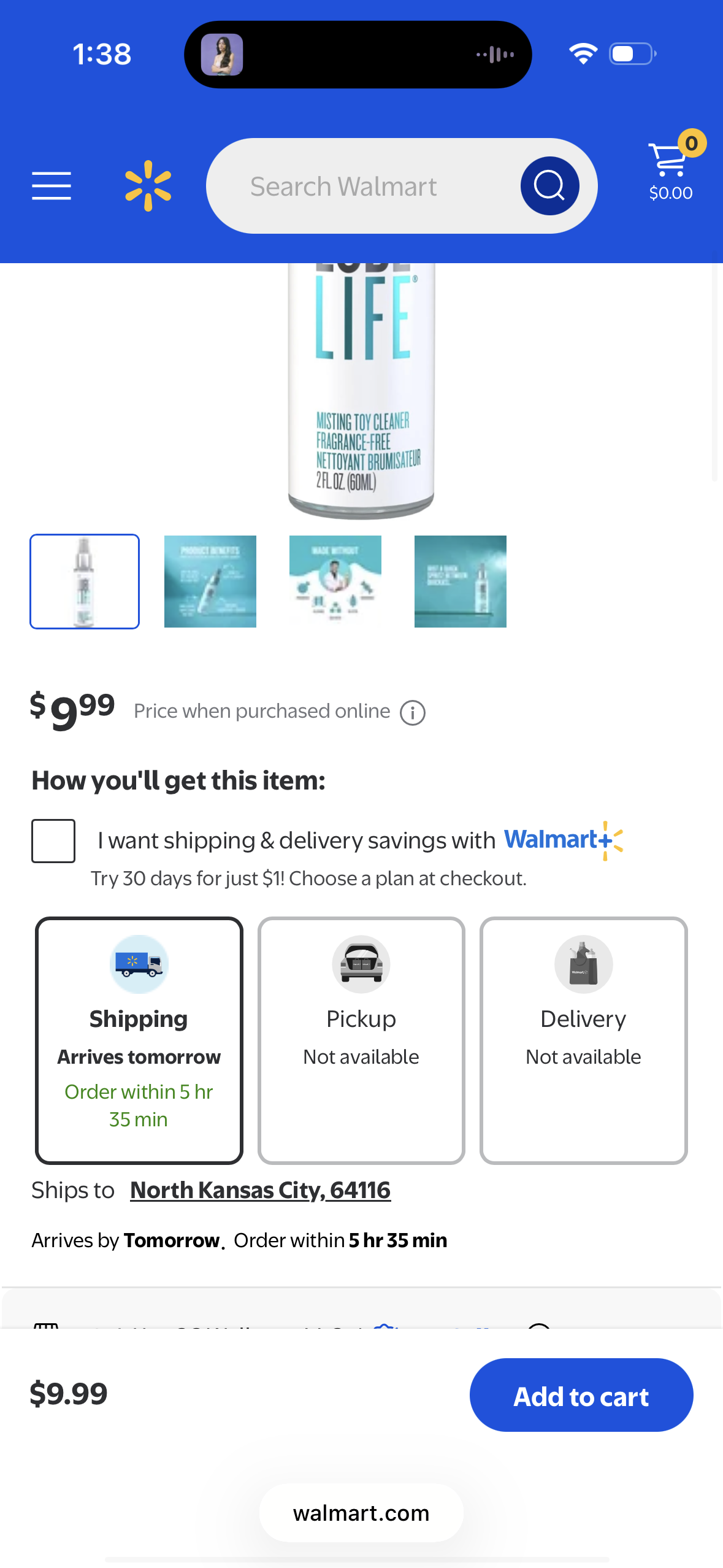Viewport: 723px width, 1568px height.
Task: Tap the Shipping truck icon
Action: pos(139,964)
